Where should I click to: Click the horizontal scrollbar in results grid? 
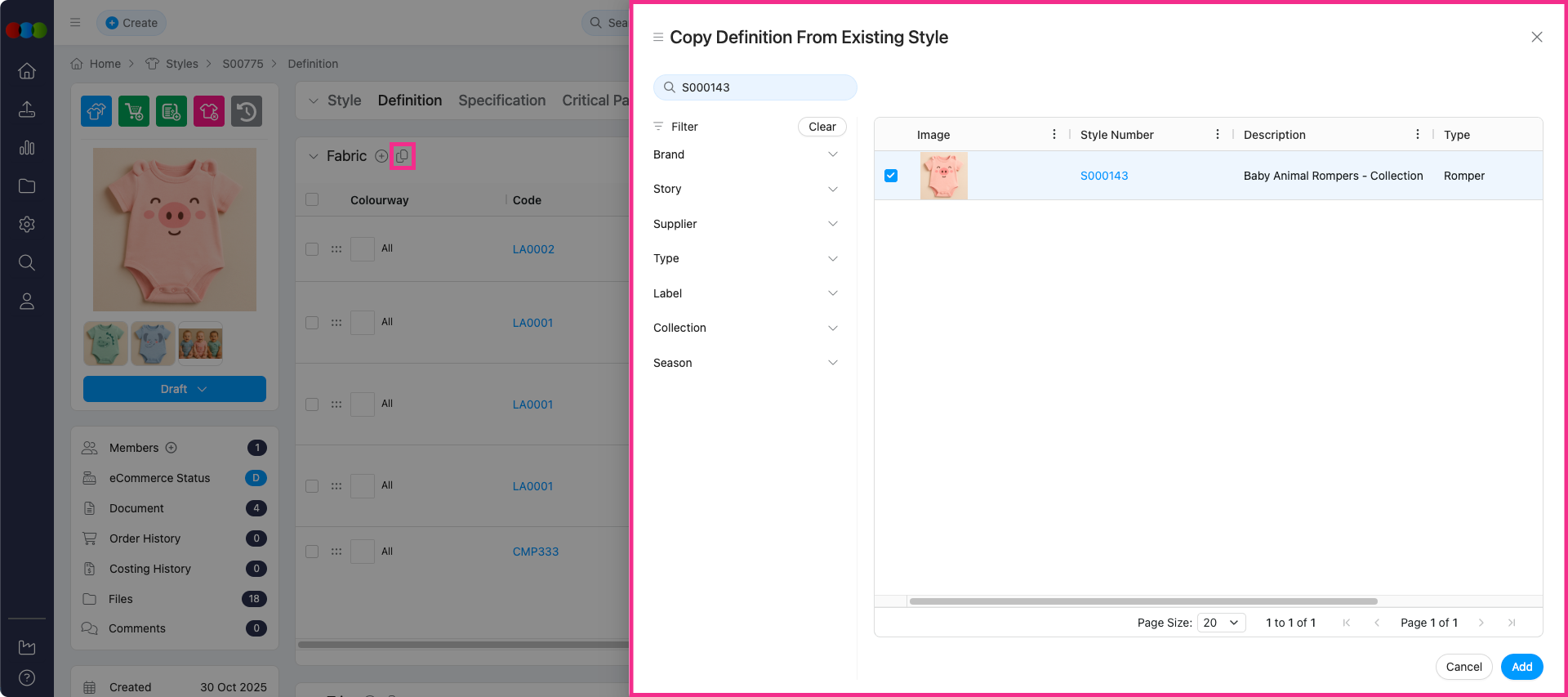tap(1143, 601)
